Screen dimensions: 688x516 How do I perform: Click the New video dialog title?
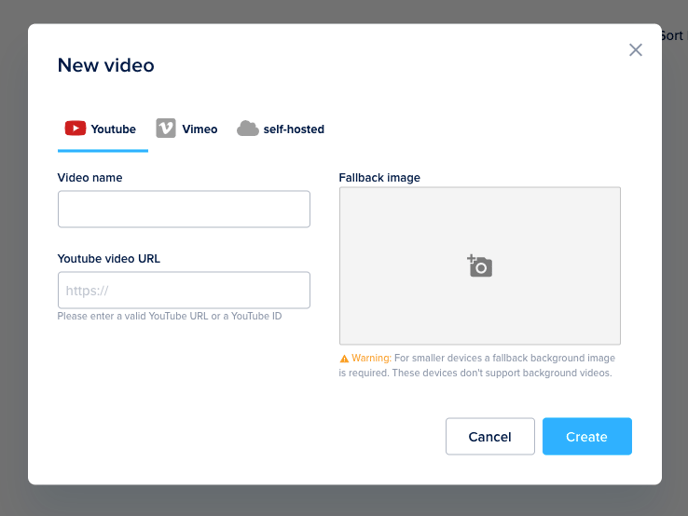[x=106, y=66]
